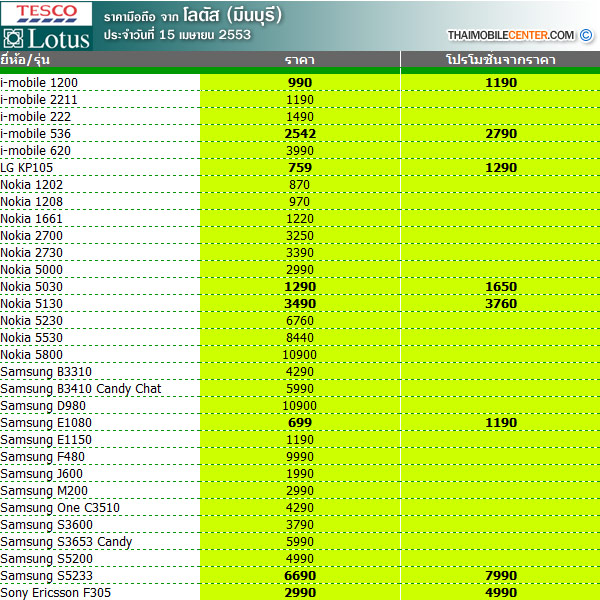Click the 8440 price for Nokia 5530
This screenshot has width=600, height=600.
300,338
